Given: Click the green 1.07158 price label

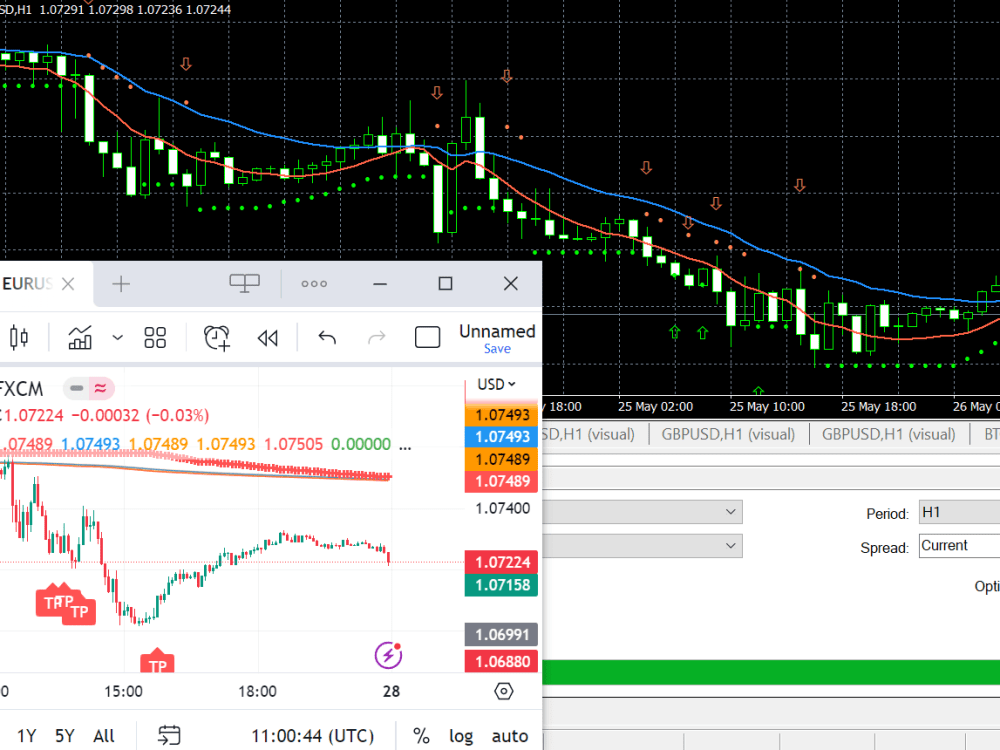Looking at the screenshot, I should 501,585.
